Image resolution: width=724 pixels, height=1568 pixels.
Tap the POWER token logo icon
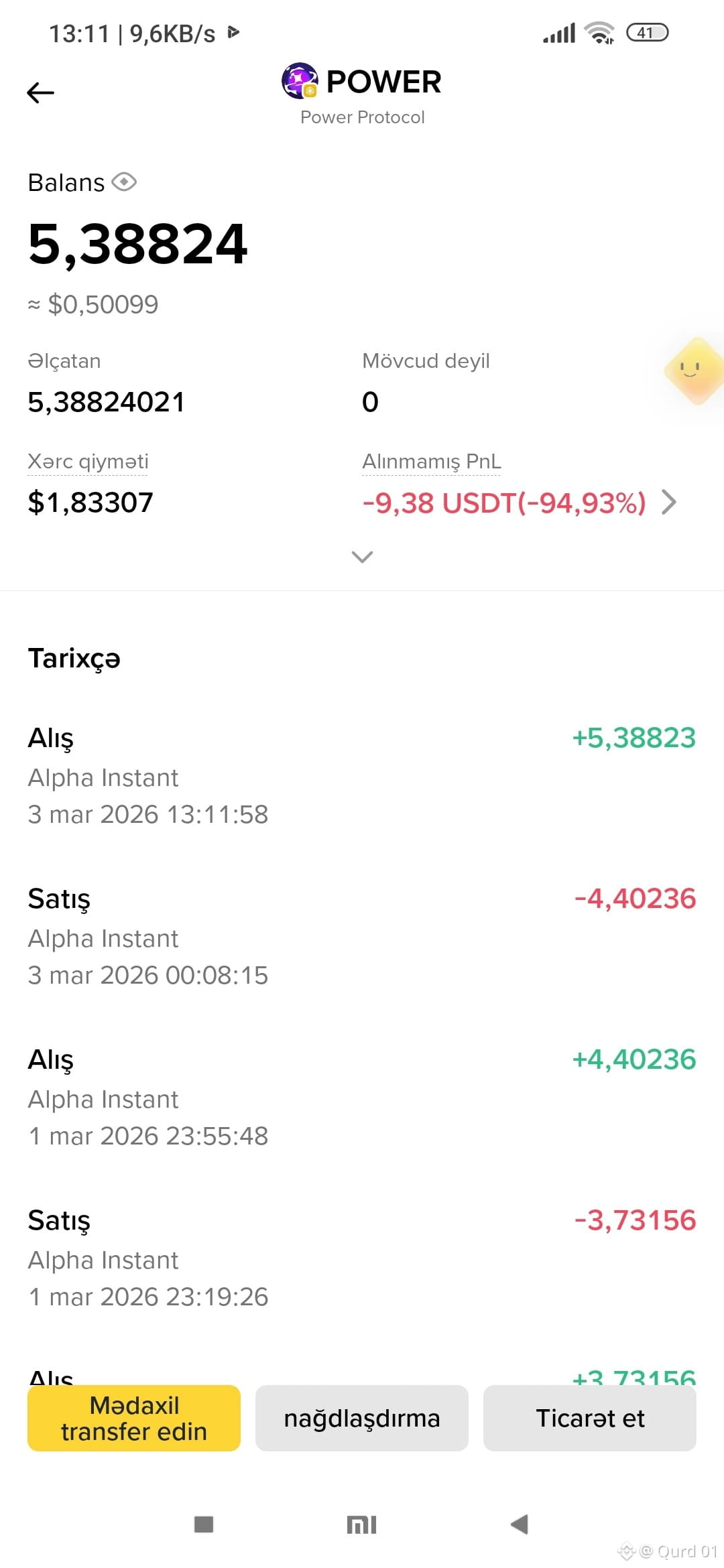[300, 81]
